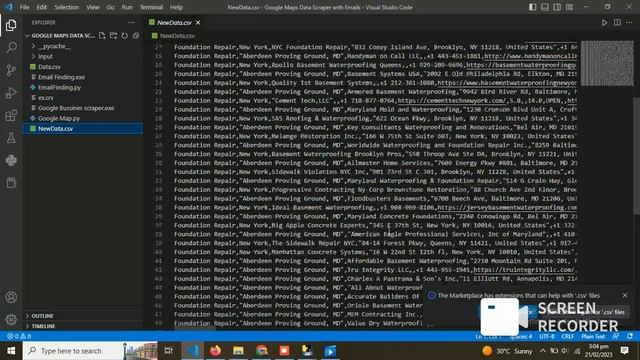Refresh the Explorer file tree
The image size is (640, 360).
coord(124,36)
